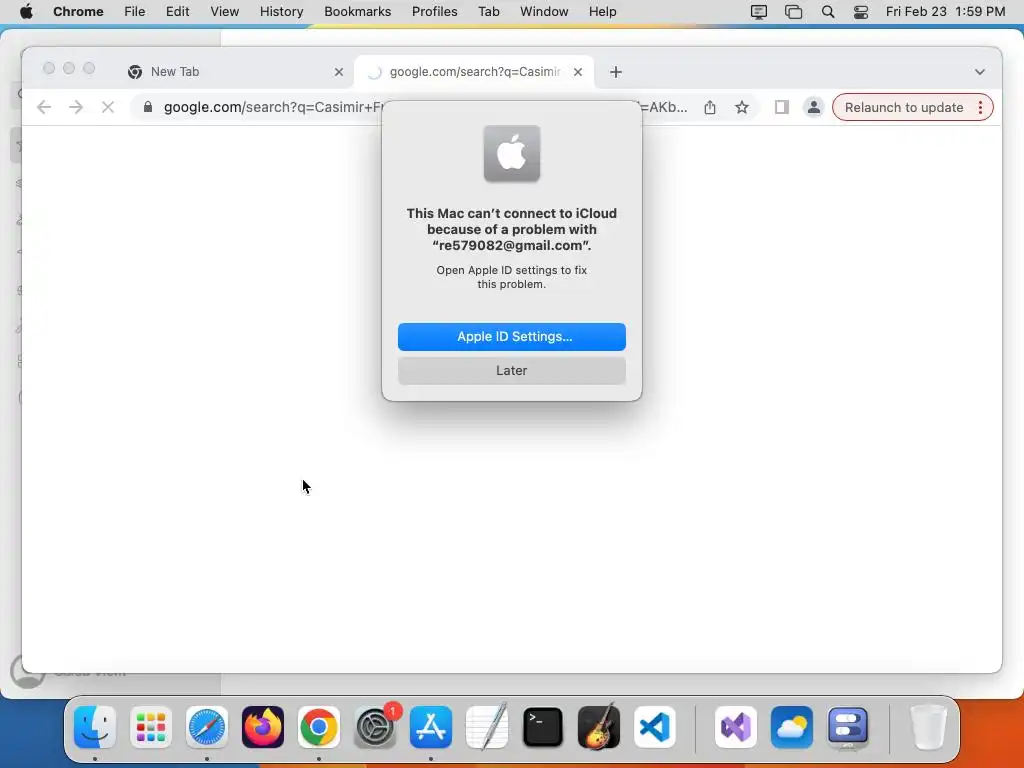Toggle Chrome's side panel icon
Viewport: 1024px width, 768px height.
pyautogui.click(x=781, y=107)
